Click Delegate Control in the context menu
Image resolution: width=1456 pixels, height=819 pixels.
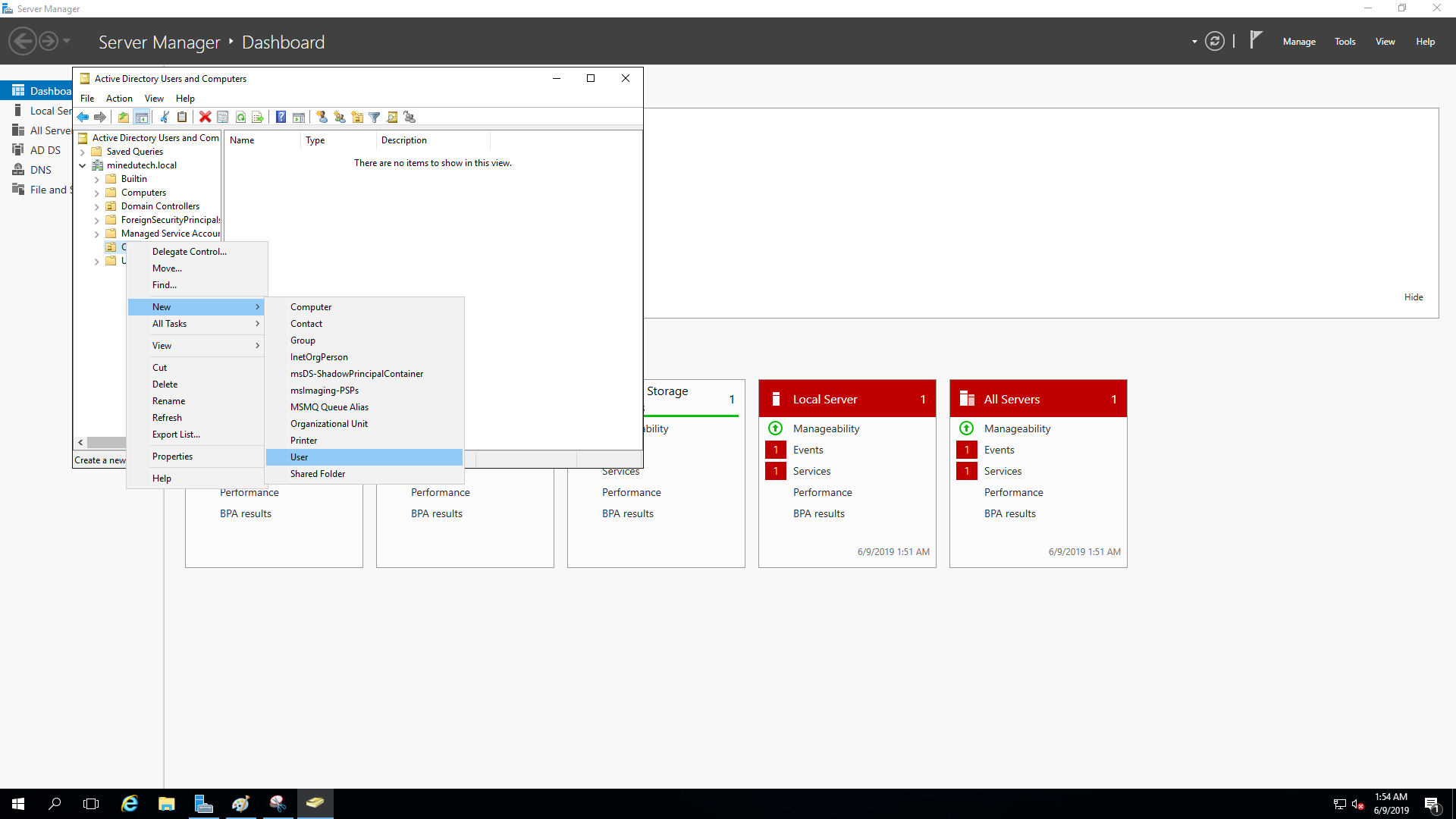[x=190, y=252]
